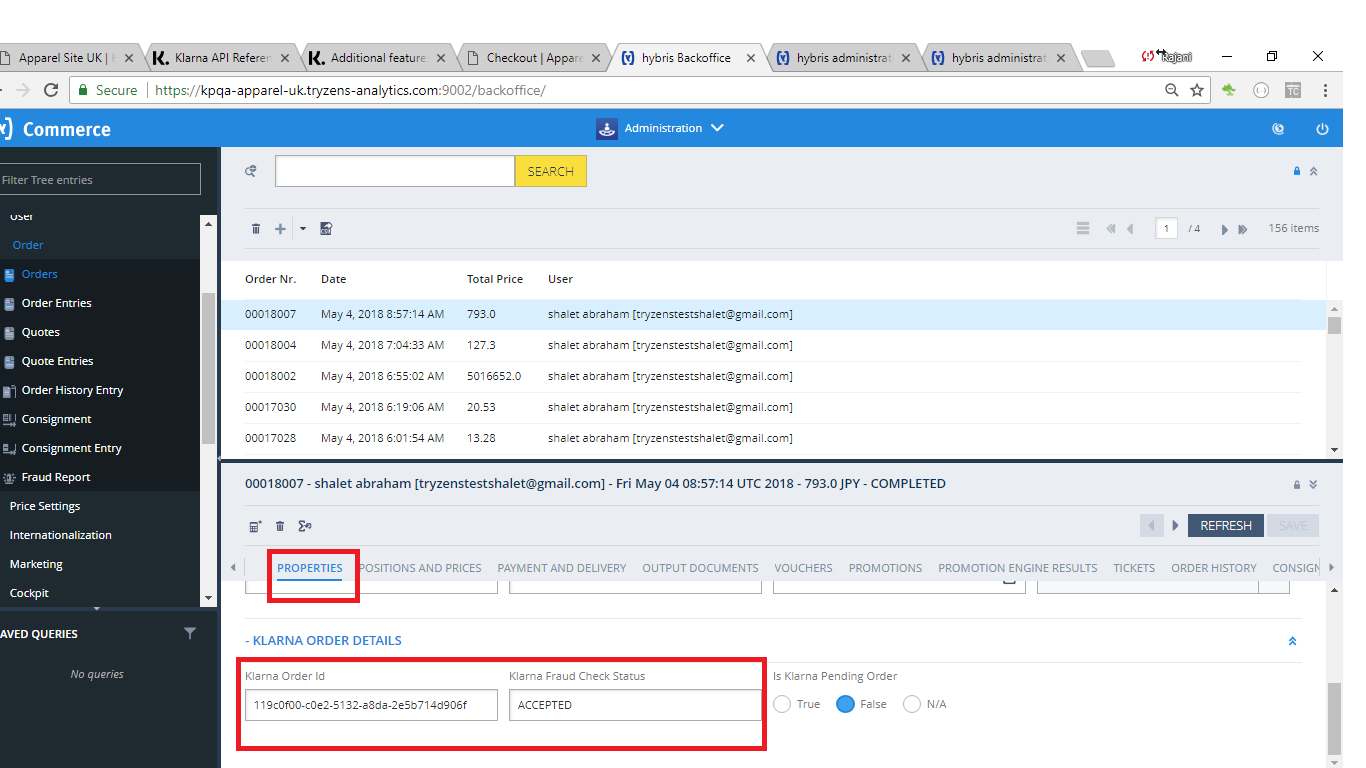The width and height of the screenshot is (1366, 768).
Task: Set Is Klarna Pending Order to N/A
Action: click(912, 704)
